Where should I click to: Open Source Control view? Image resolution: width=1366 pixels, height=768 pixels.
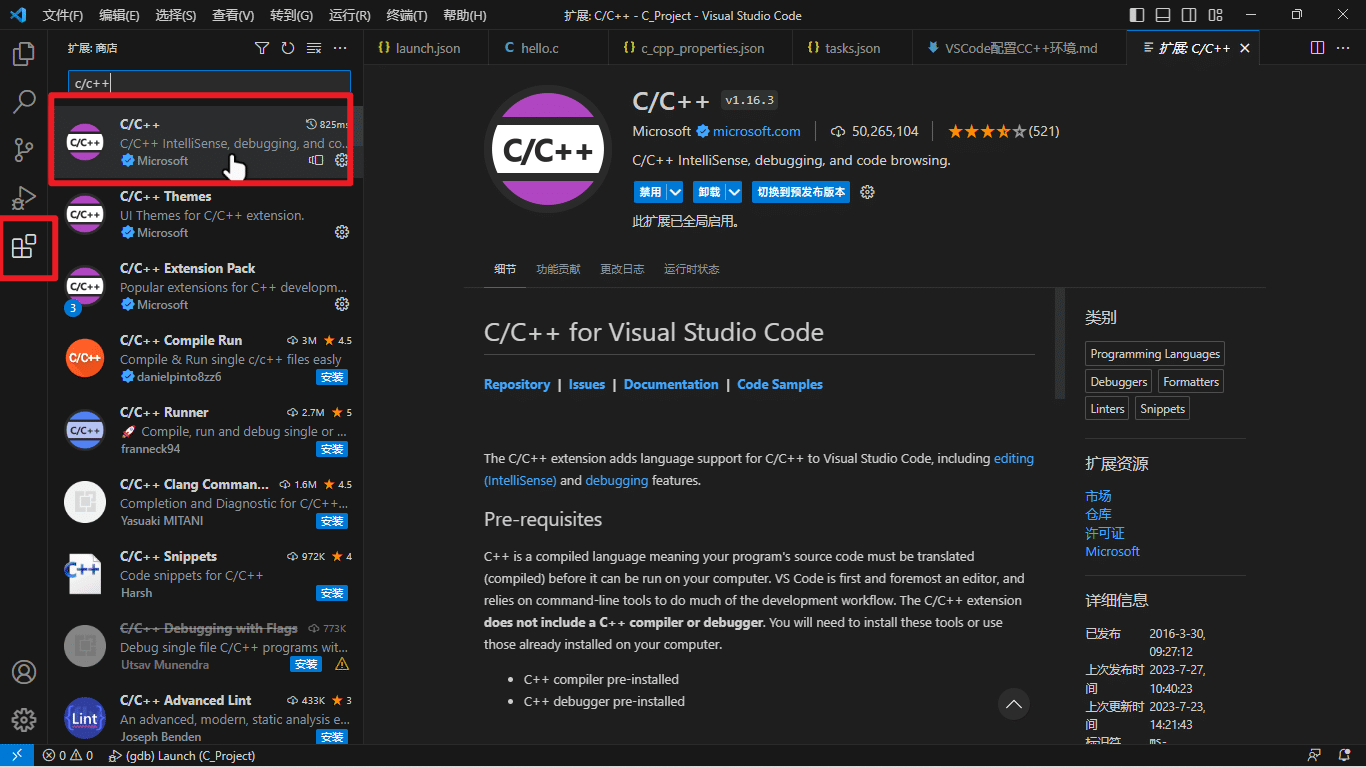click(x=24, y=150)
